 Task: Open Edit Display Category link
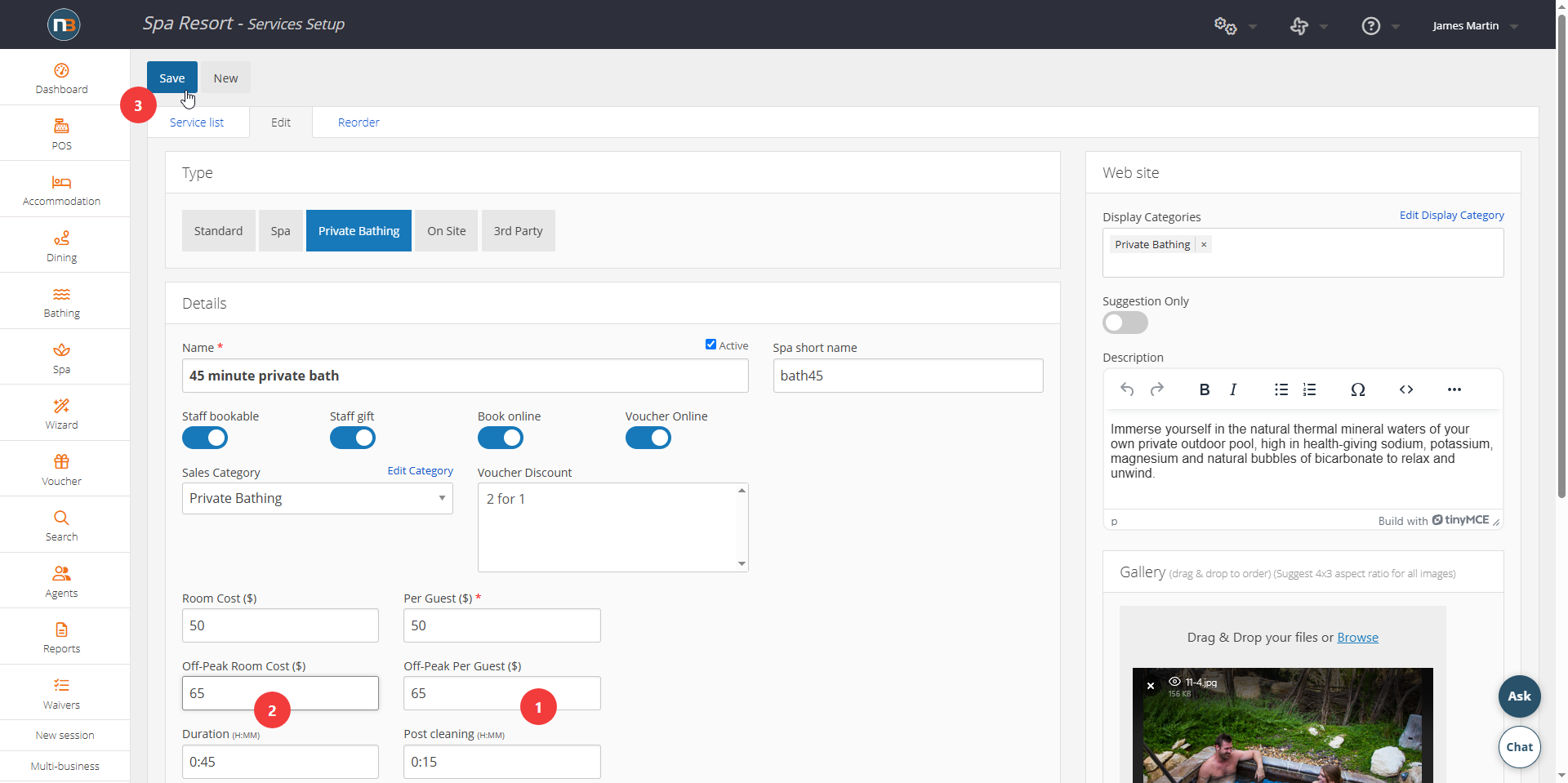coord(1452,216)
